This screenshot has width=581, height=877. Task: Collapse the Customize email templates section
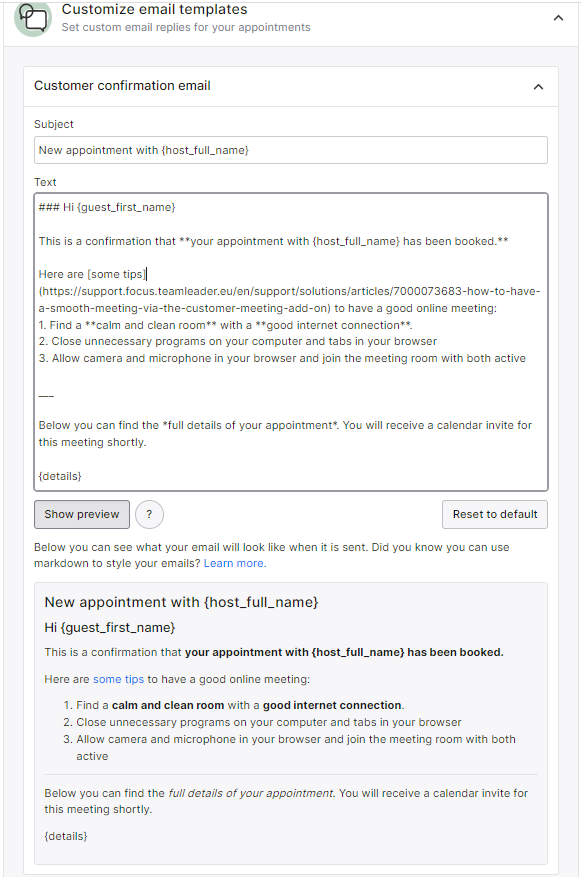point(558,18)
